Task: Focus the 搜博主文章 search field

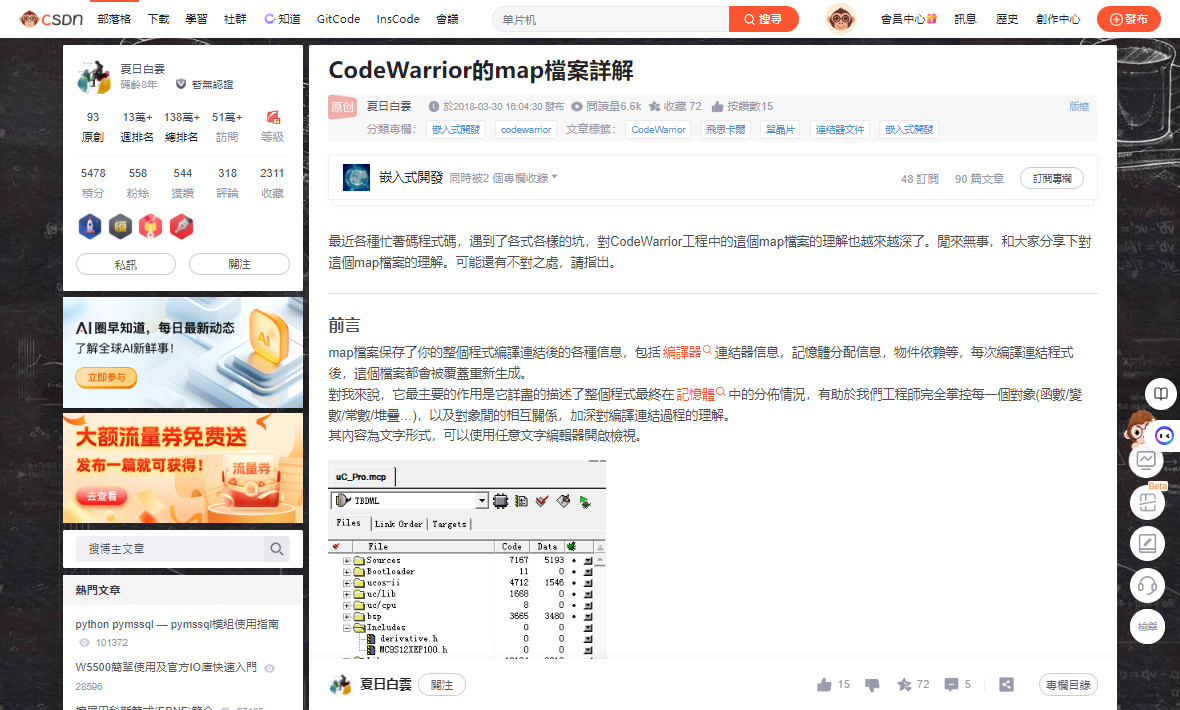Action: 171,549
